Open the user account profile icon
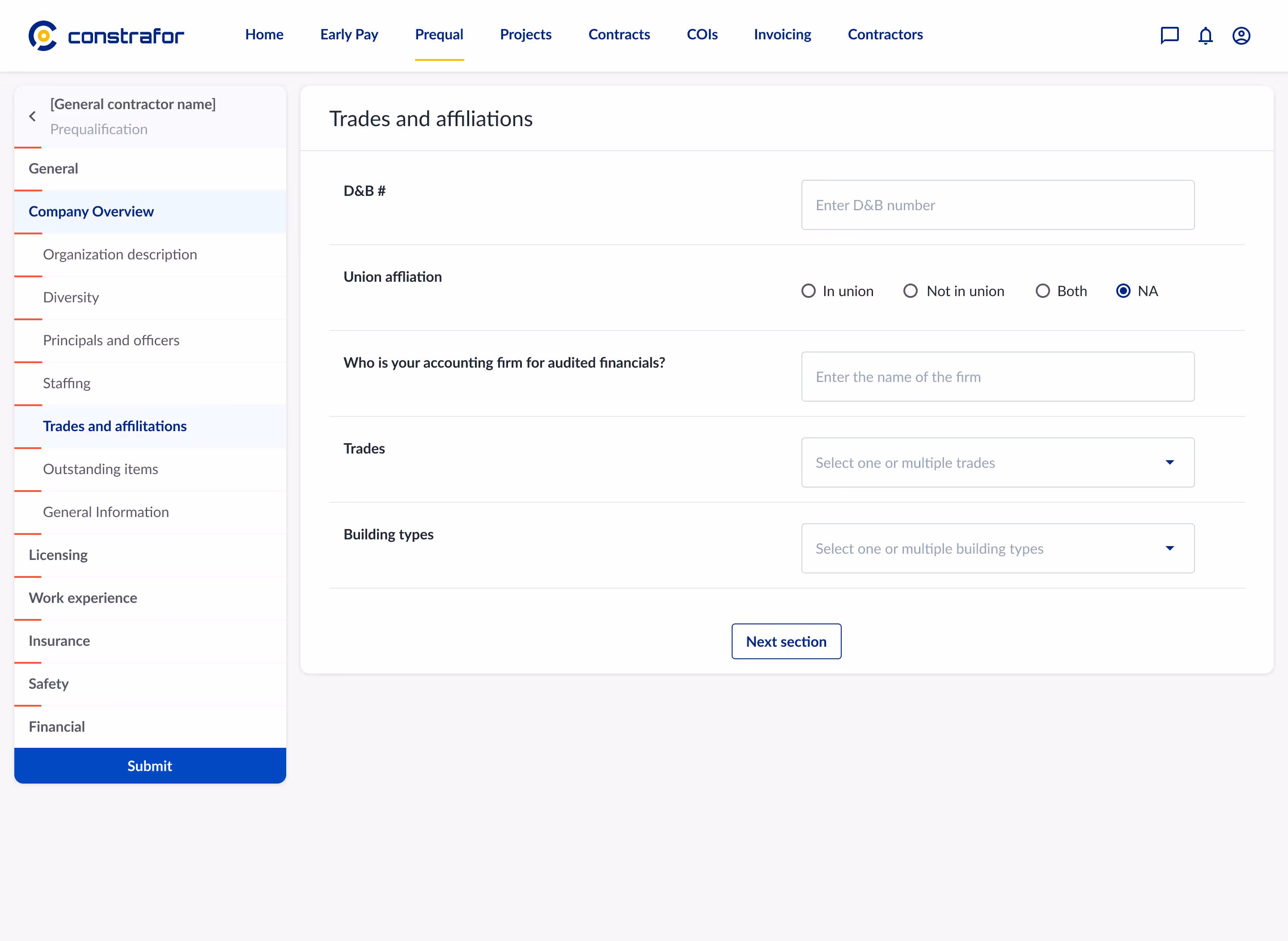 (x=1241, y=35)
